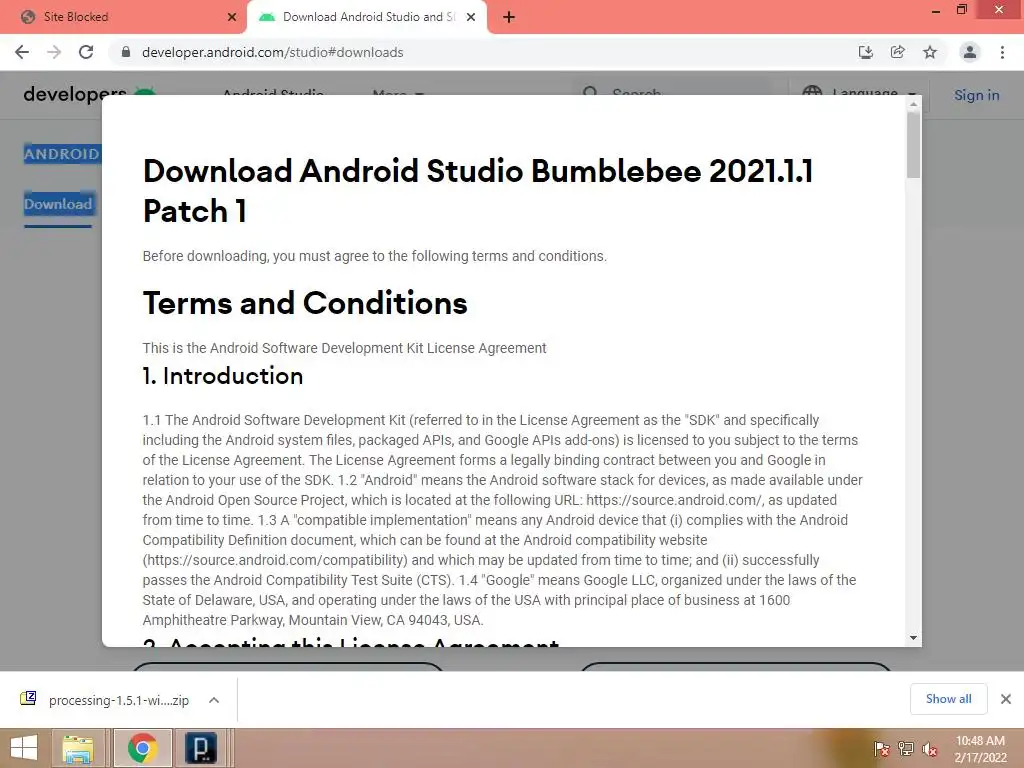Screen dimensions: 1024x768
Task: Click muted volume tray icon
Action: pyautogui.click(x=929, y=749)
